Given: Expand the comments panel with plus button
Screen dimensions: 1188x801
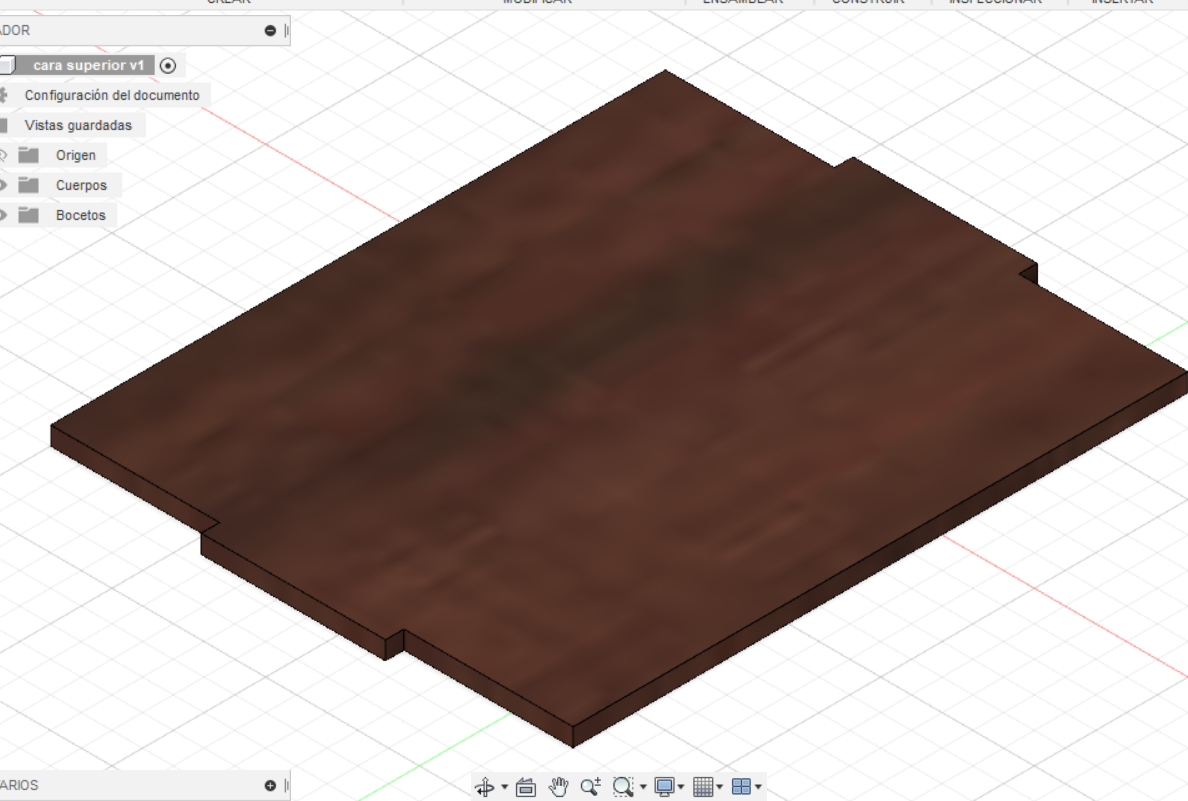Looking at the screenshot, I should (270, 786).
